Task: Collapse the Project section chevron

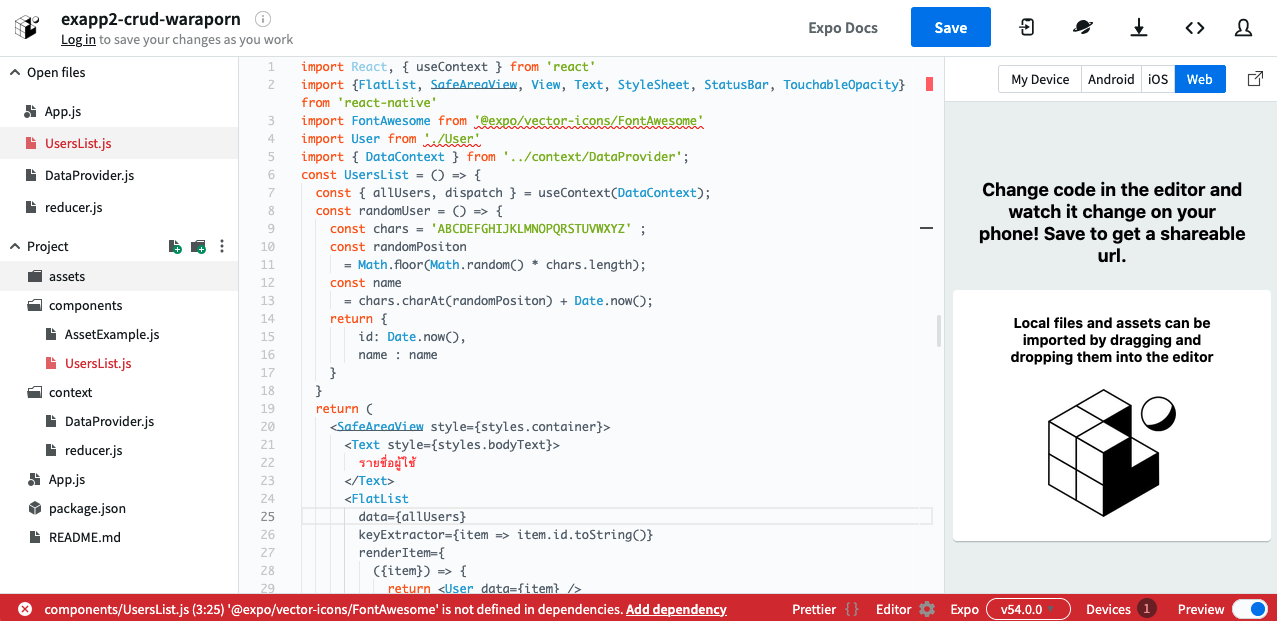Action: [15, 247]
